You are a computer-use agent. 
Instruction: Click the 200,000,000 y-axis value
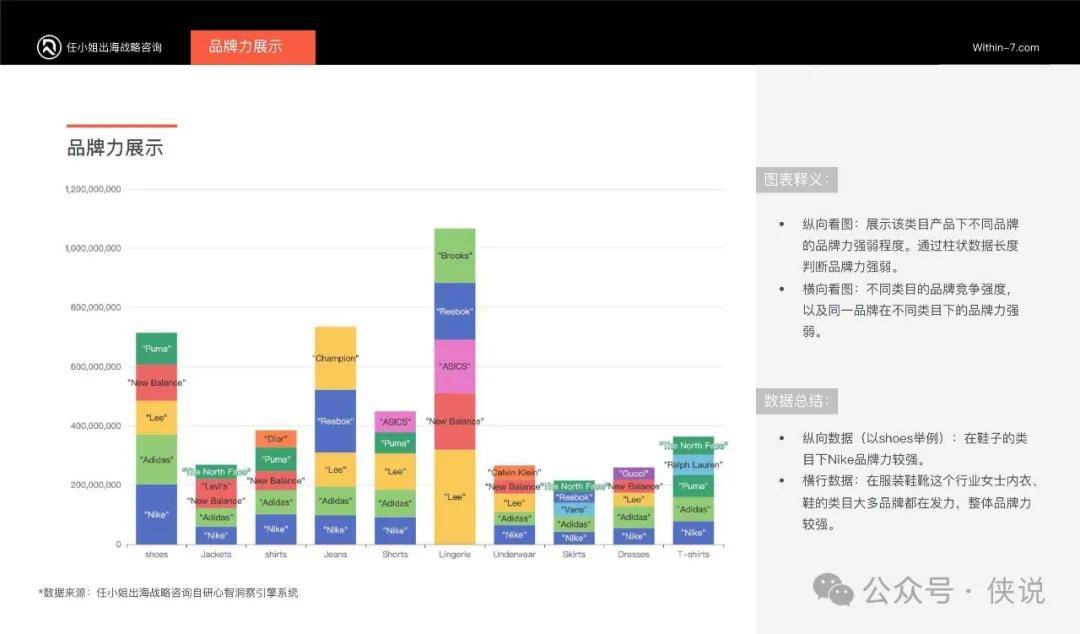[96, 485]
